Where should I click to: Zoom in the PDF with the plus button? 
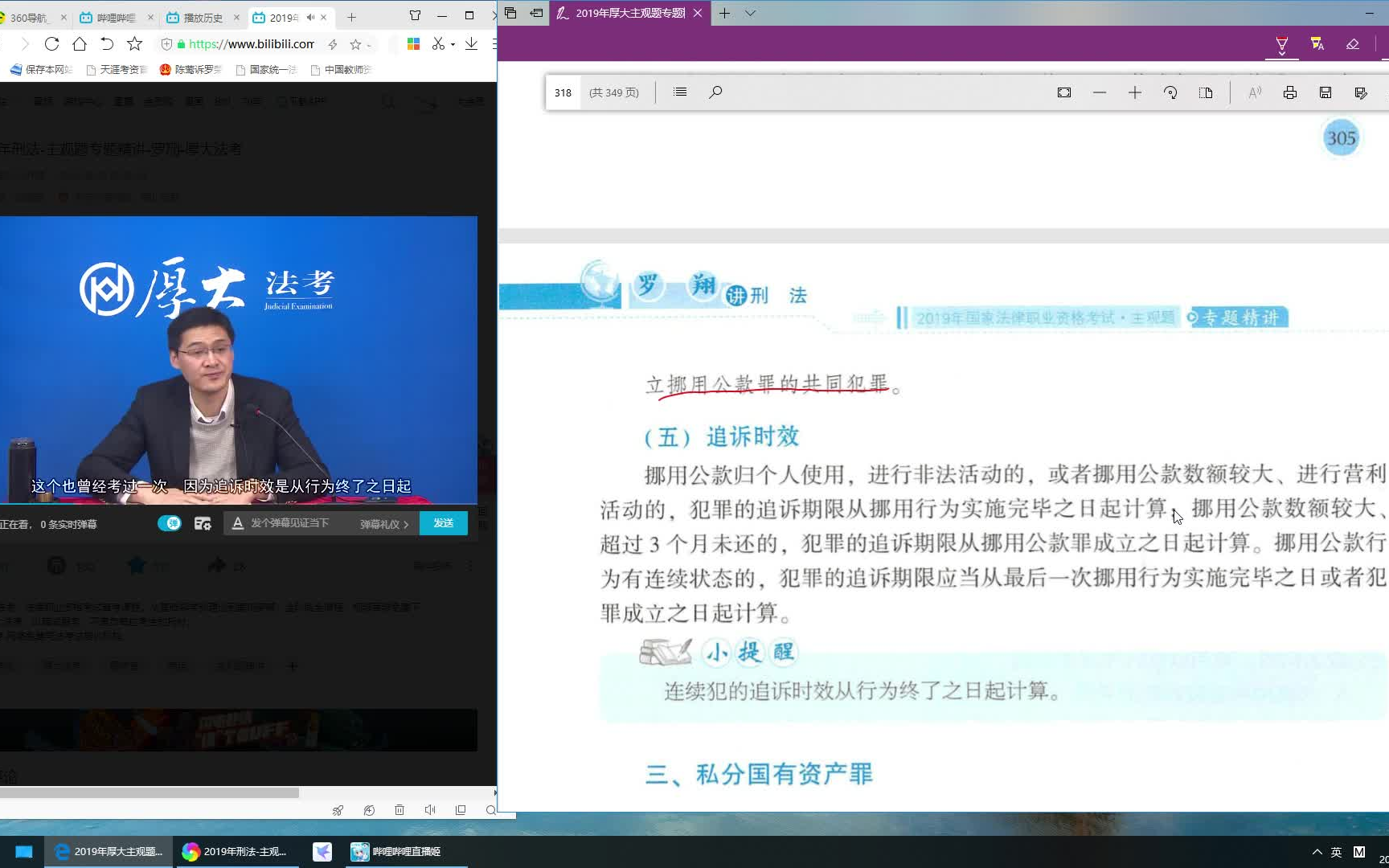coord(1135,92)
